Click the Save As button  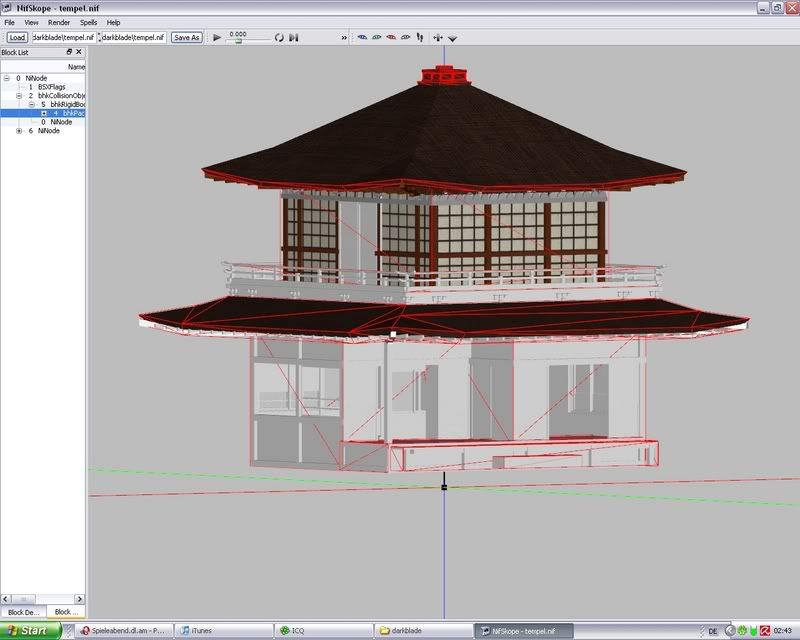186,37
